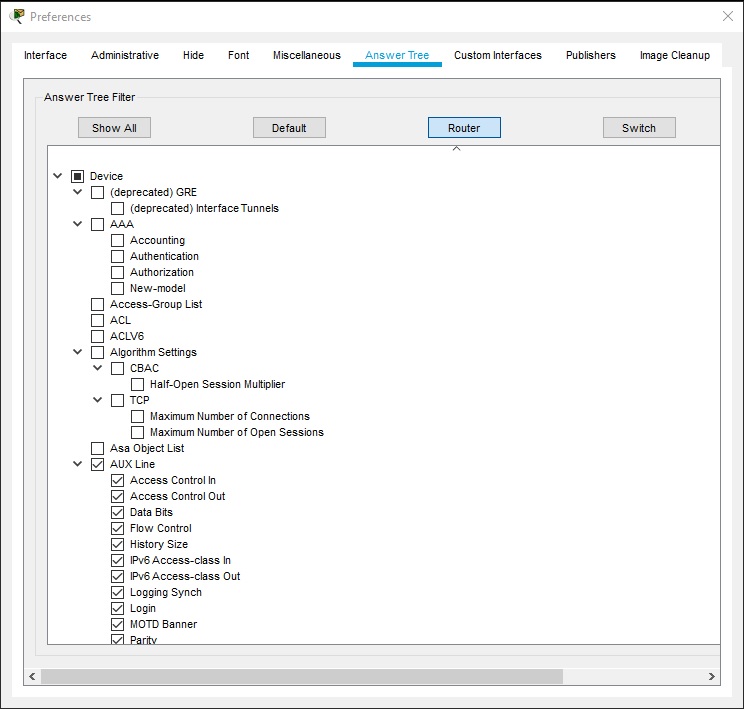Uncheck the IPv6 Access-class In checkbox

coord(117,560)
